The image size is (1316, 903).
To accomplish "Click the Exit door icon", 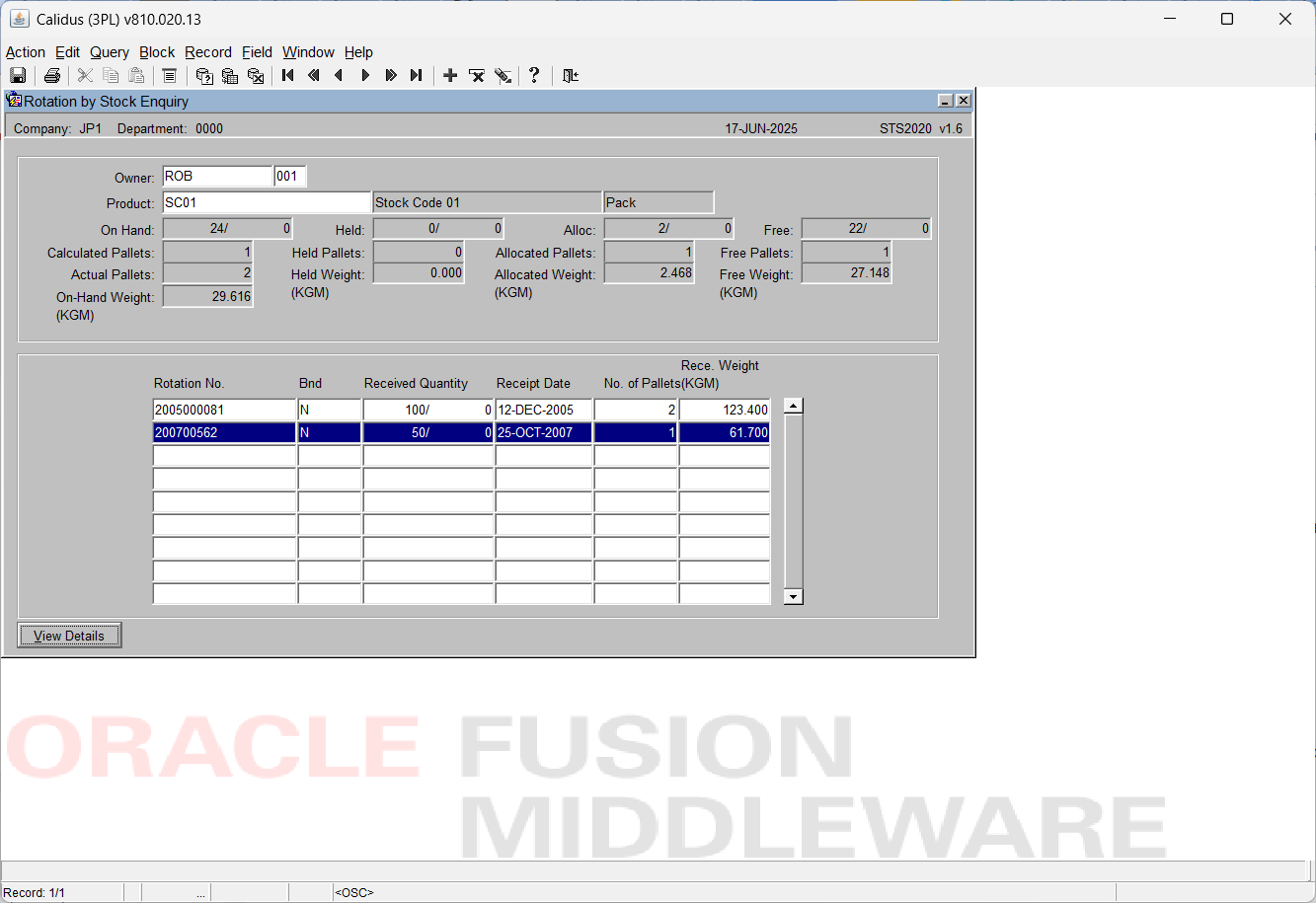I will 571,75.
